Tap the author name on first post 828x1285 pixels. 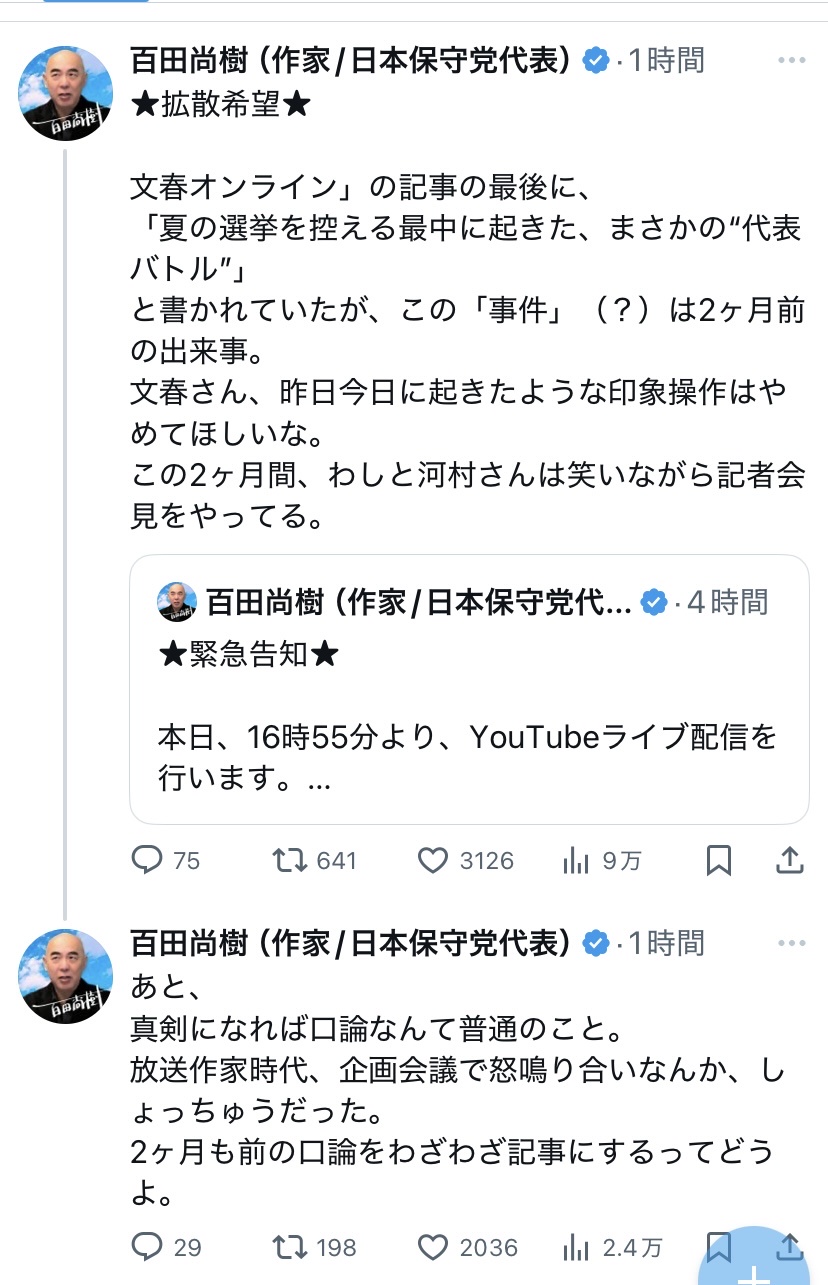point(350,60)
